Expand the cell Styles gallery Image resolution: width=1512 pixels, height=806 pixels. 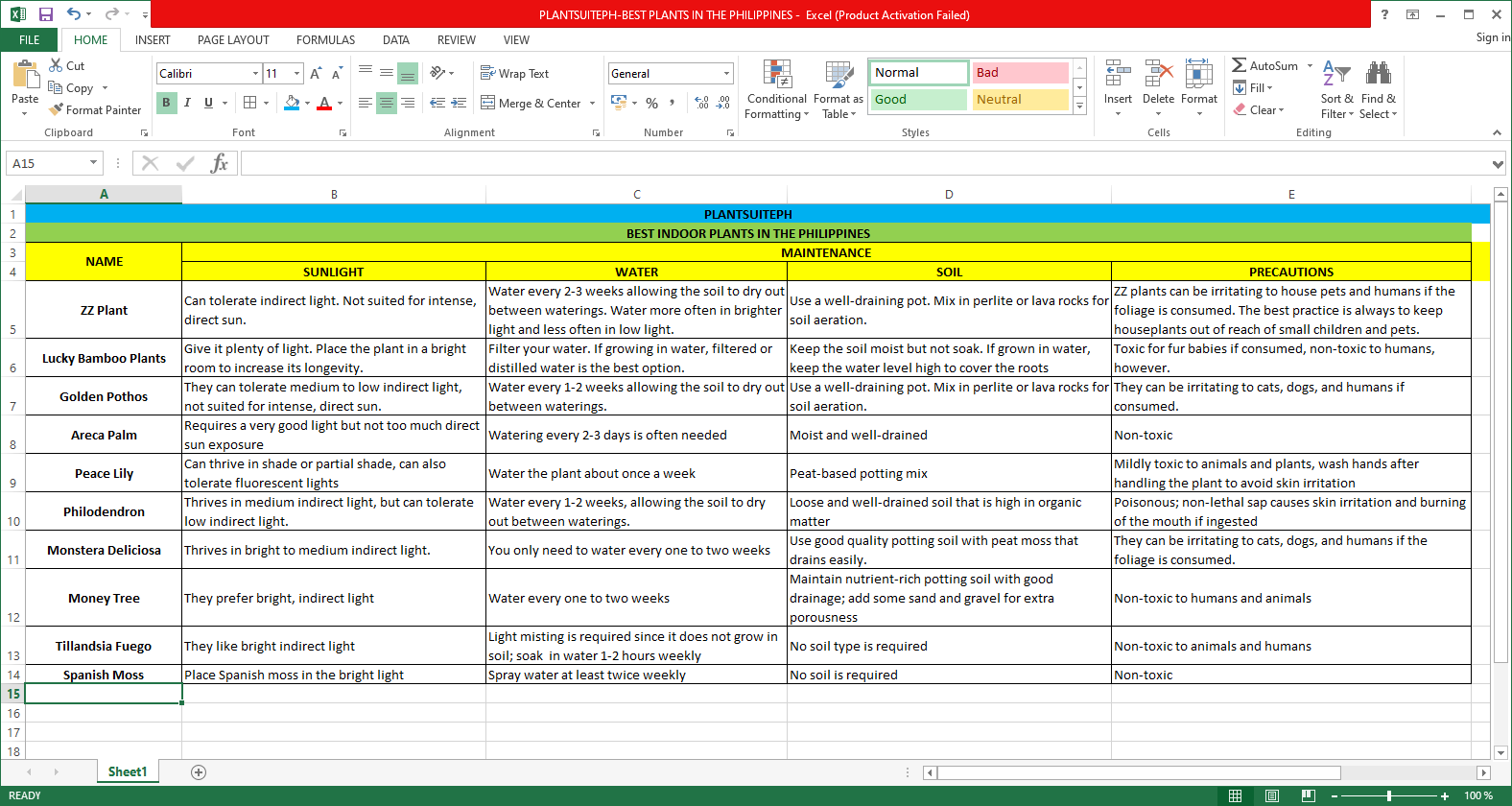(x=1080, y=107)
